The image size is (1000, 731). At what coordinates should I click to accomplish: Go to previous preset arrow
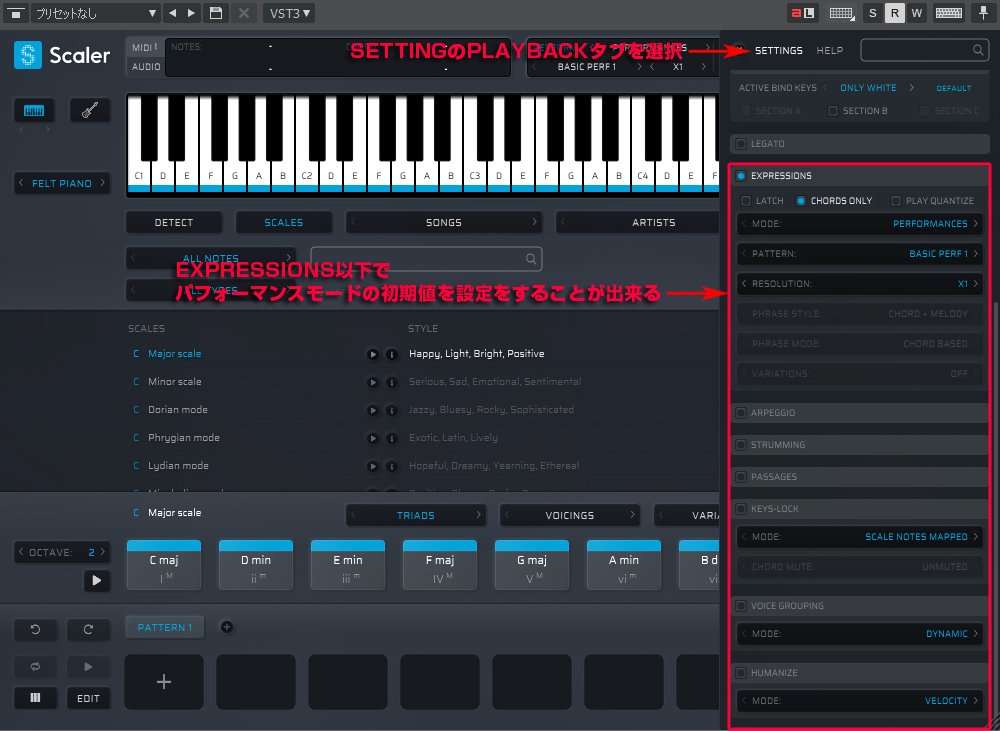(172, 13)
